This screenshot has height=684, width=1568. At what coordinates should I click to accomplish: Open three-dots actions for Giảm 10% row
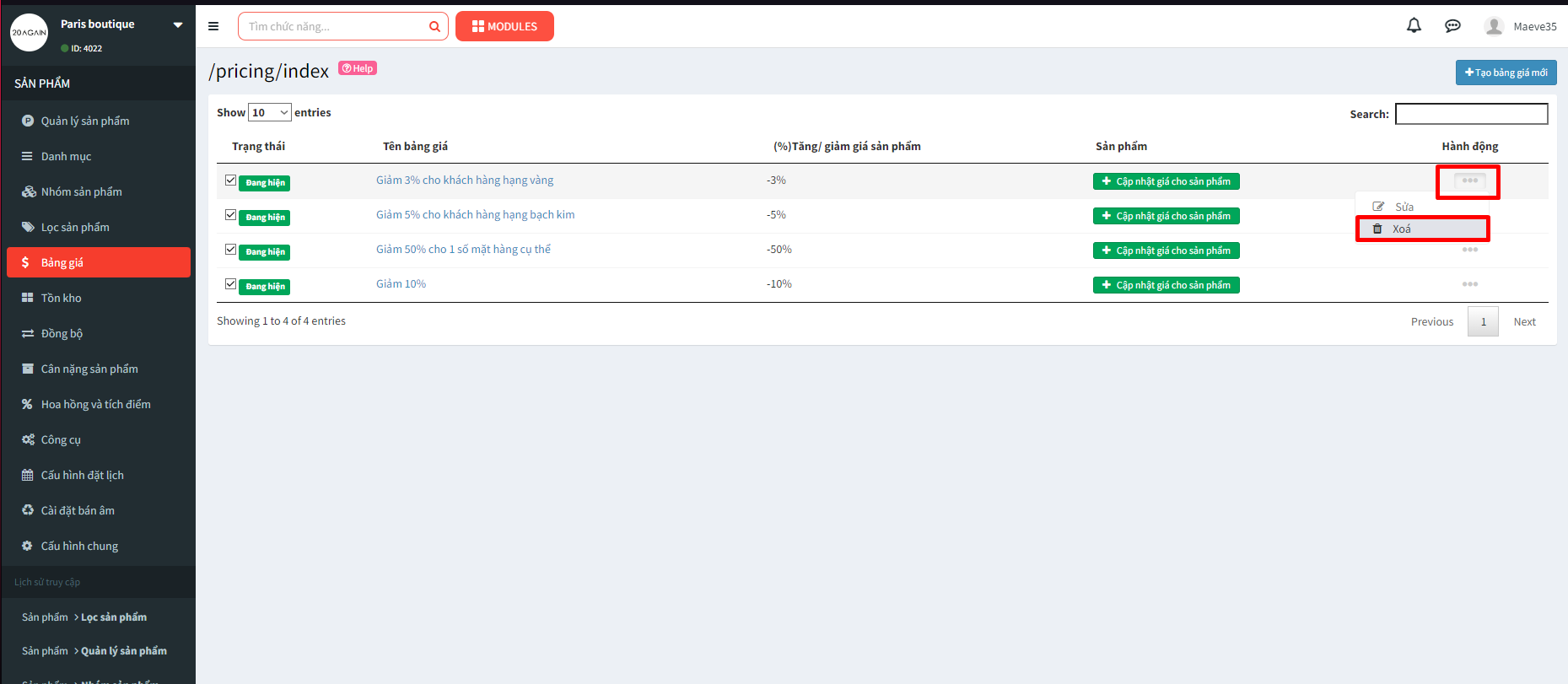pos(1469,284)
